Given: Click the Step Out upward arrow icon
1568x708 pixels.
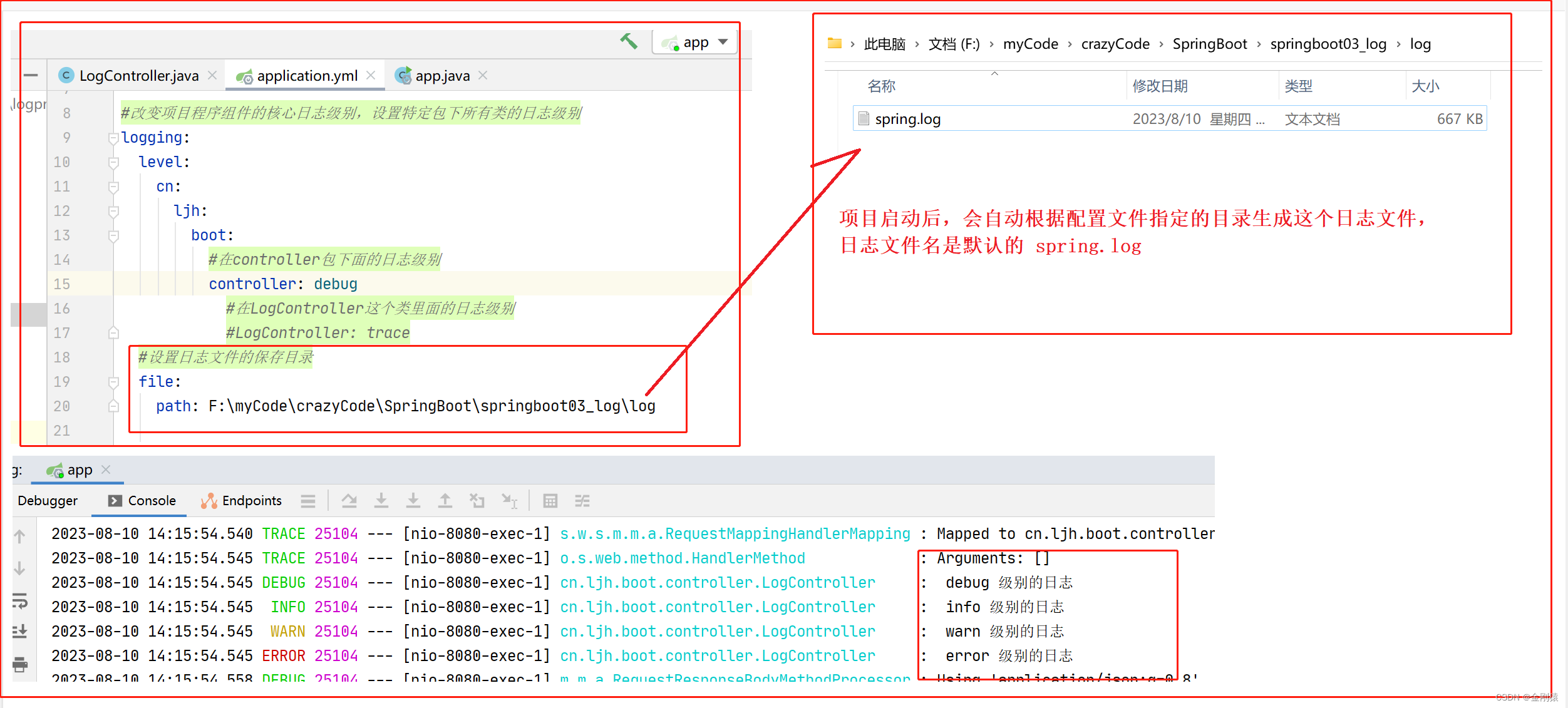Looking at the screenshot, I should point(445,501).
